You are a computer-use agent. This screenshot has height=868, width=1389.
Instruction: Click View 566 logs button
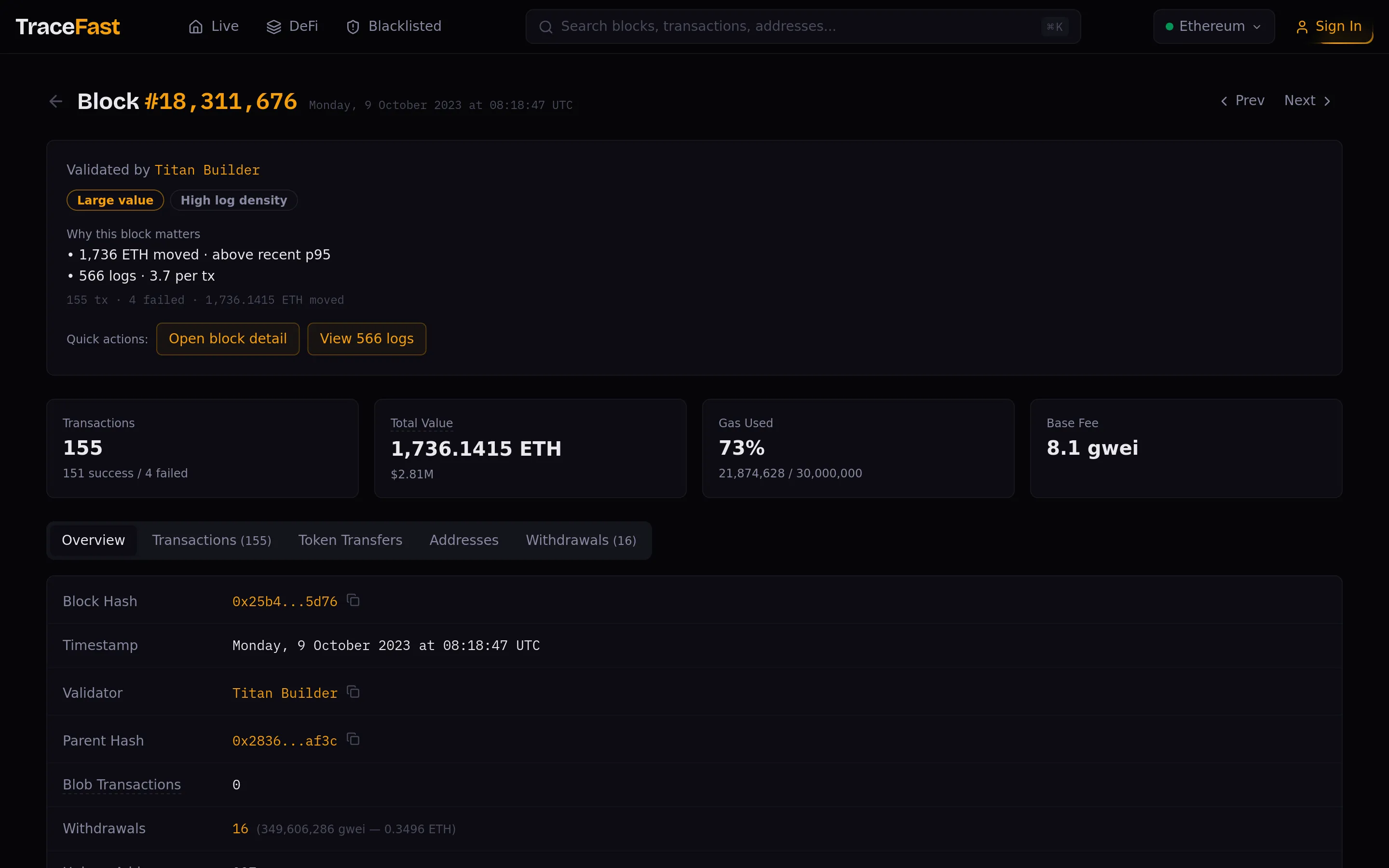pos(367,339)
